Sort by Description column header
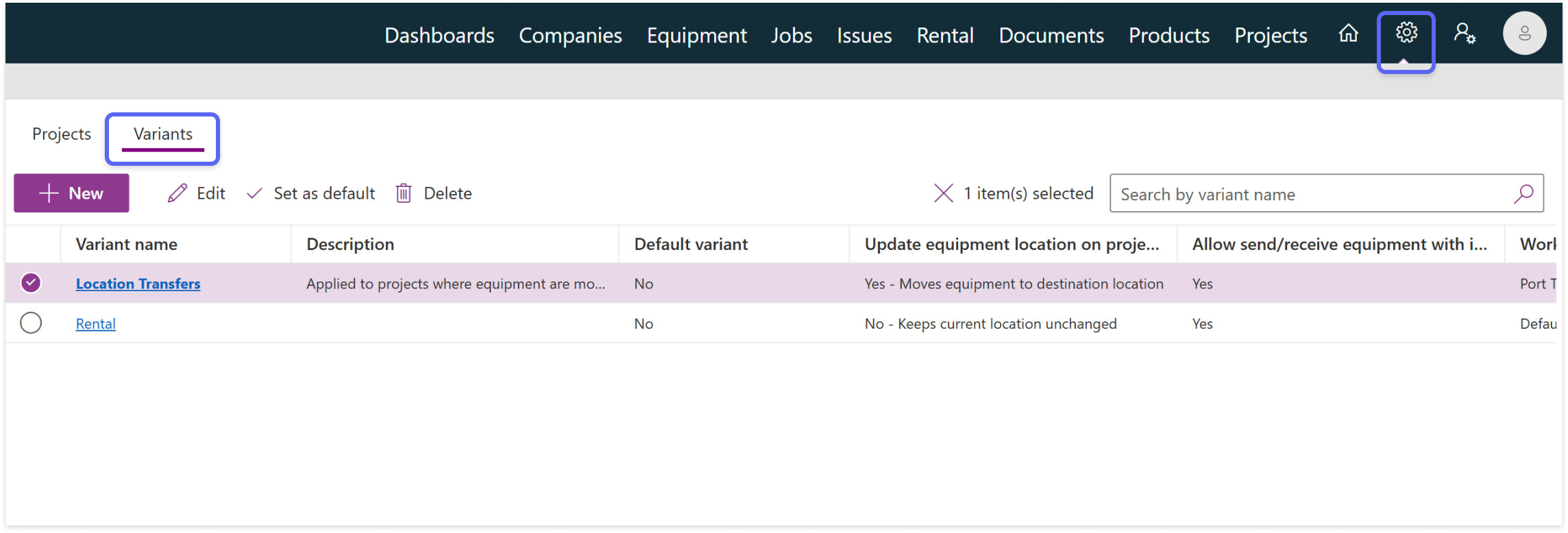The image size is (1568, 533). pyautogui.click(x=350, y=245)
